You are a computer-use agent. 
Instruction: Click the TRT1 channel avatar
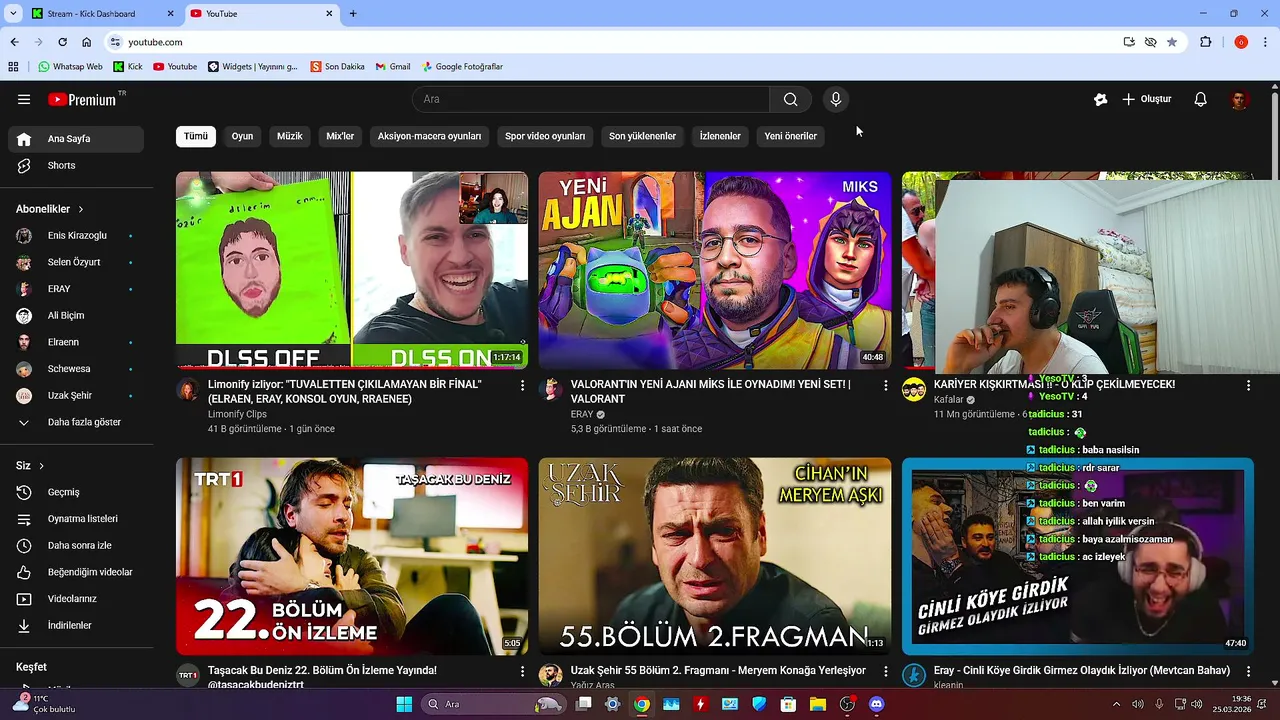(187, 675)
